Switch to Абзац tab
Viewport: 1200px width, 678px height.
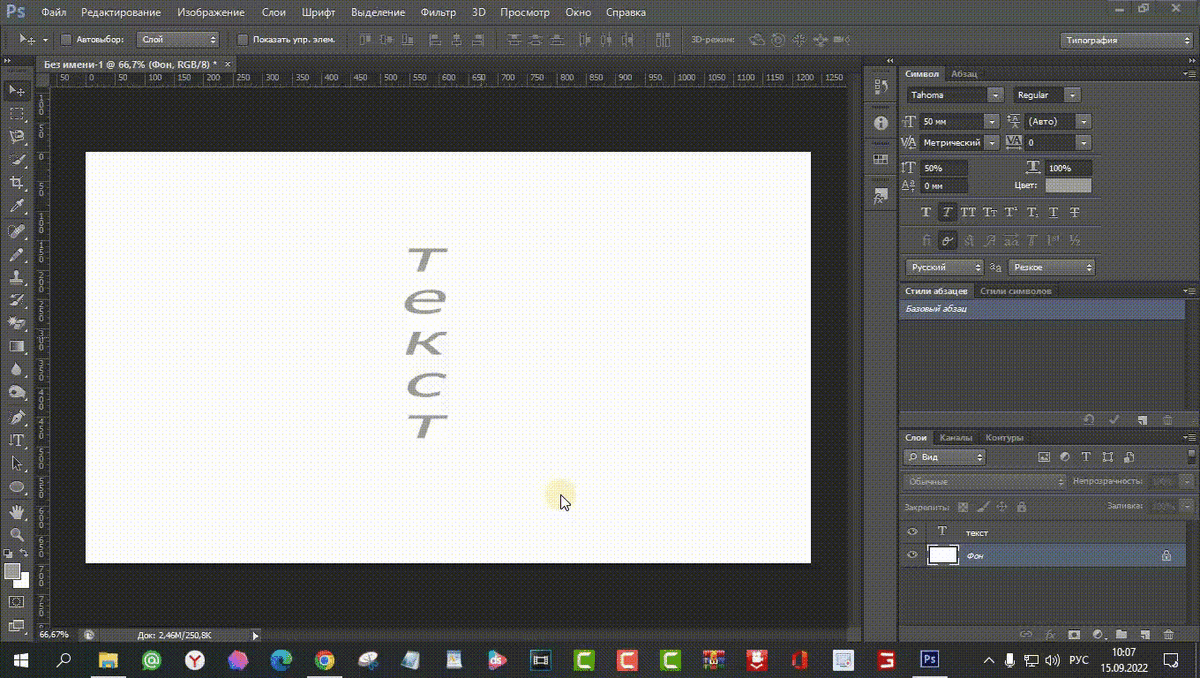coord(964,74)
